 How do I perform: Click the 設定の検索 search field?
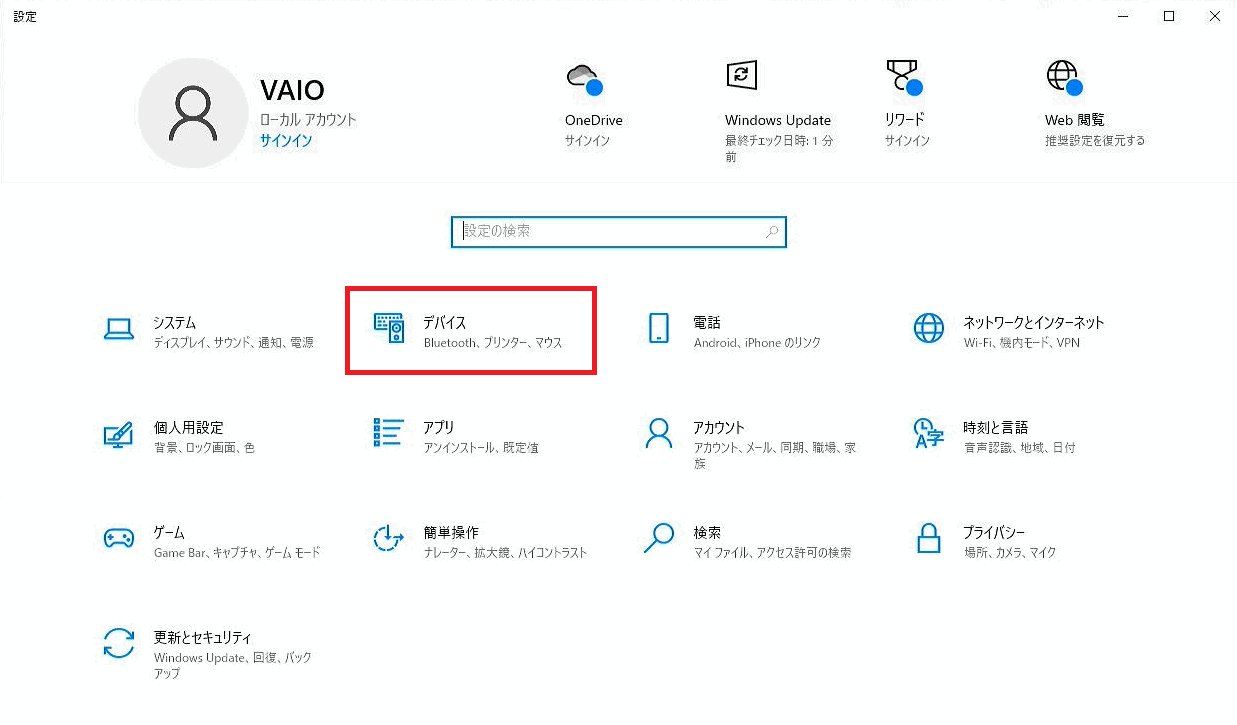pyautogui.click(x=619, y=232)
